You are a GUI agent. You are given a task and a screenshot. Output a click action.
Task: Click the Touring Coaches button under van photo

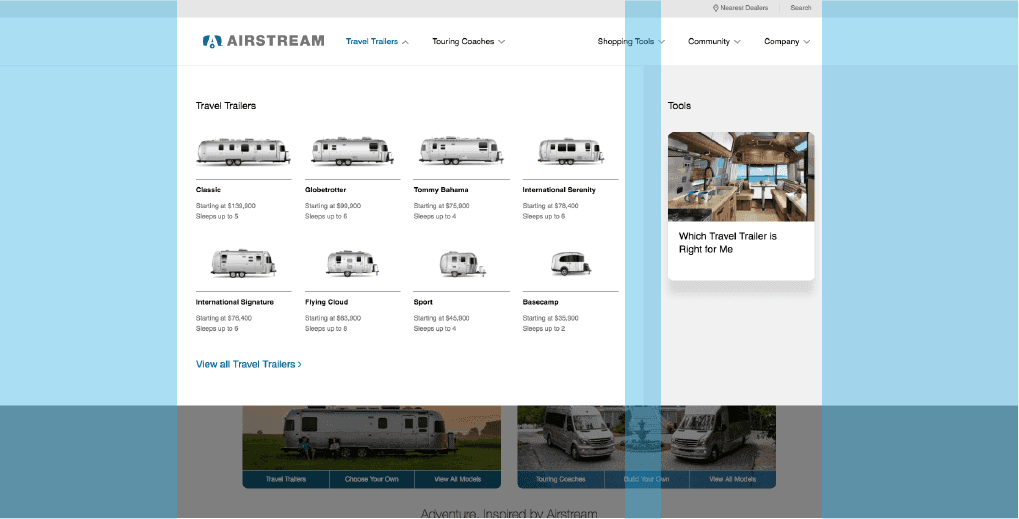pos(561,479)
